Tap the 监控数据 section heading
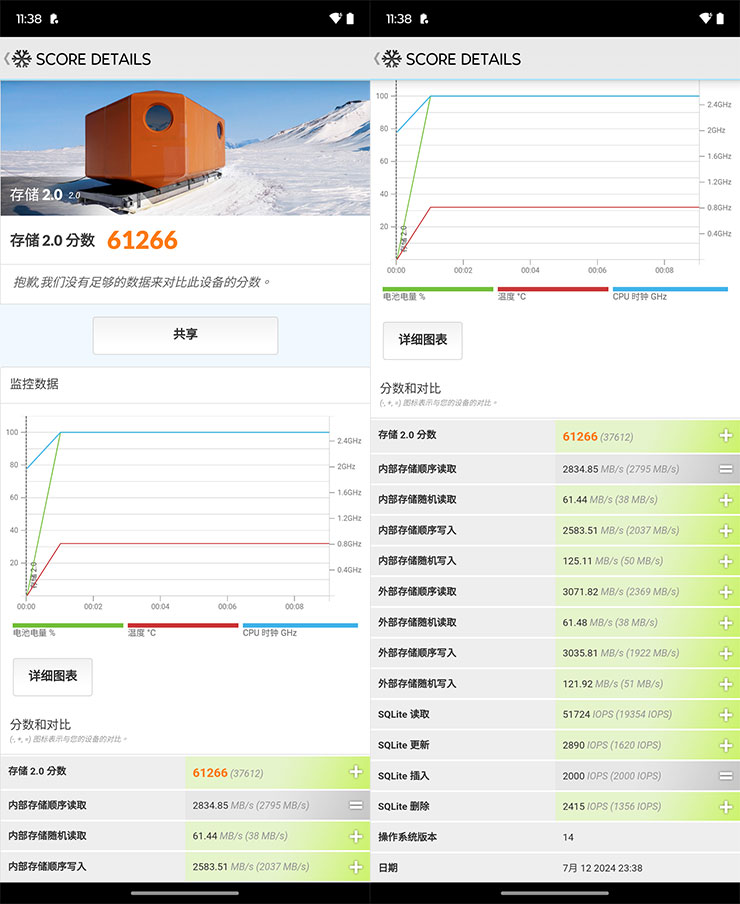 click(34, 384)
